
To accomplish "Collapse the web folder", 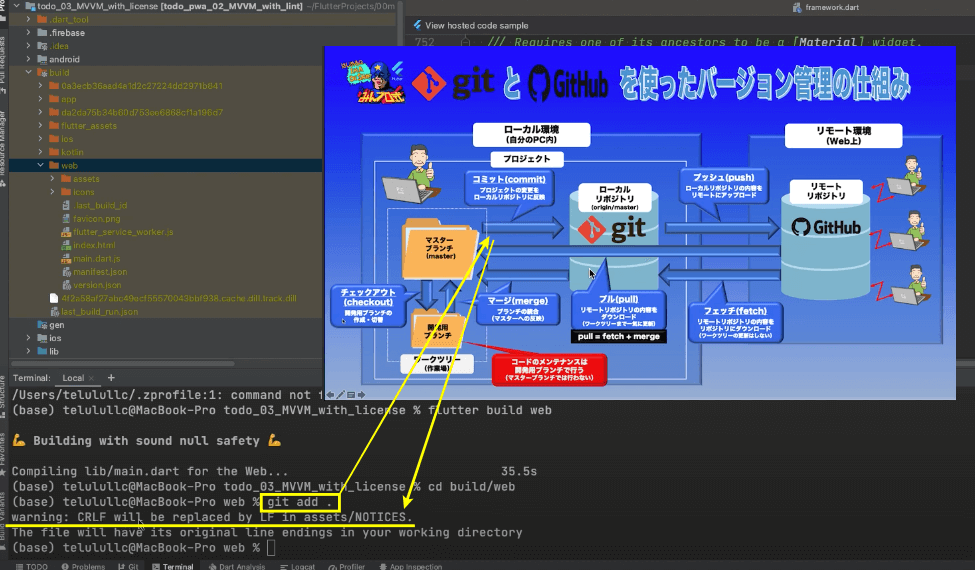I will (40, 165).
